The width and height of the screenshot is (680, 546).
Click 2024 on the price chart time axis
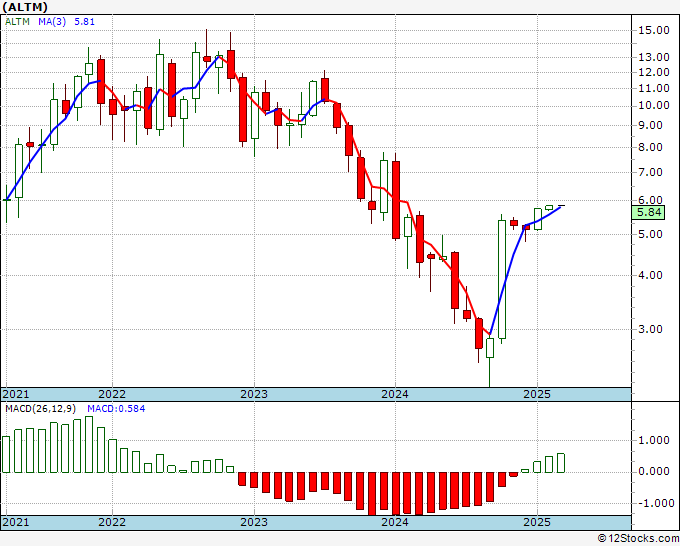(x=395, y=394)
